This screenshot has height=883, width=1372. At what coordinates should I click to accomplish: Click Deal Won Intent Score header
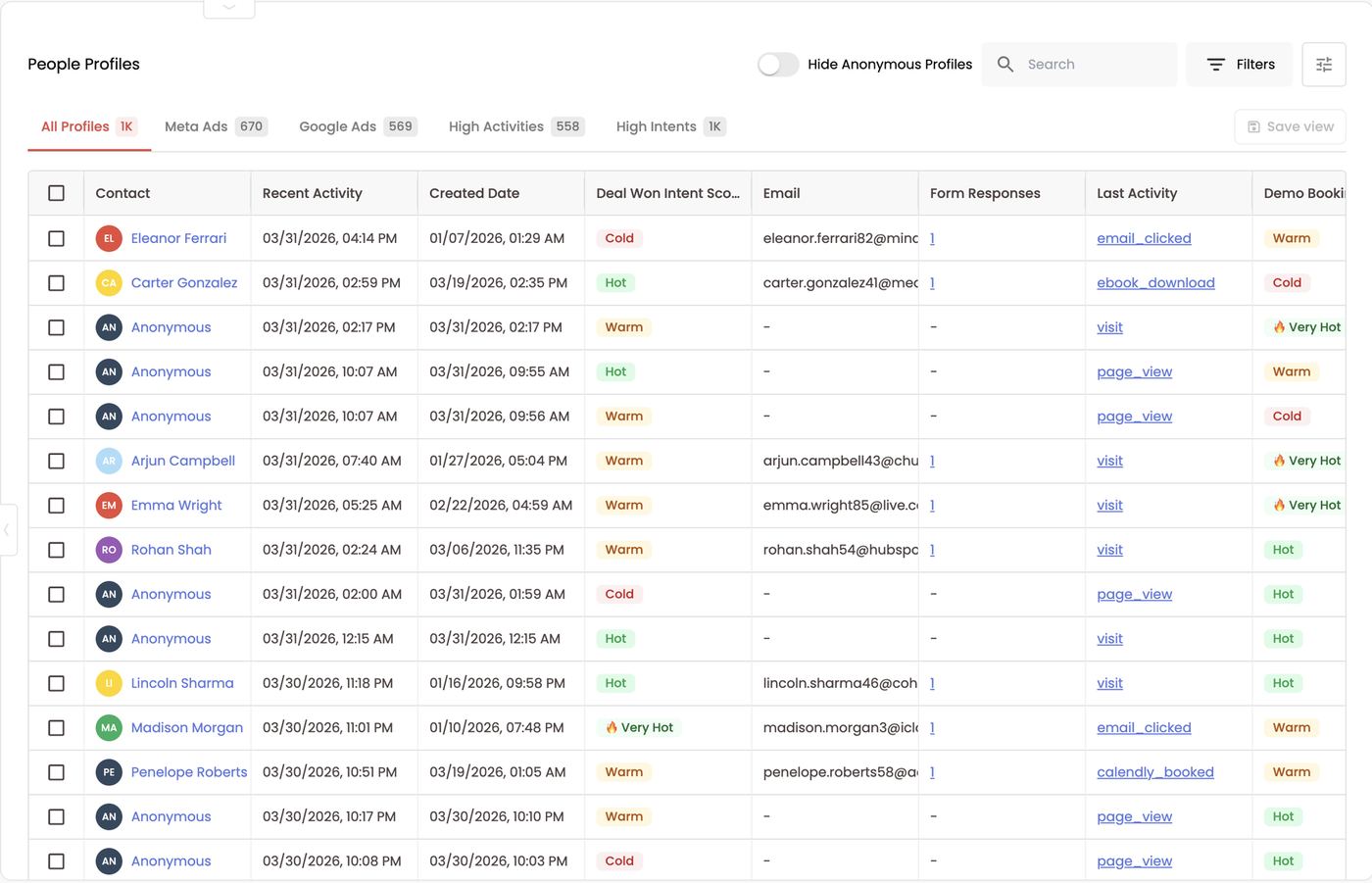coord(668,193)
